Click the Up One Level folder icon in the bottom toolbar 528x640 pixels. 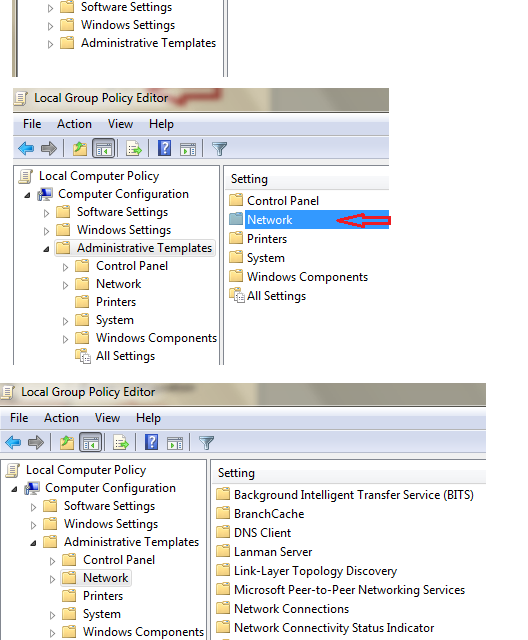67,442
